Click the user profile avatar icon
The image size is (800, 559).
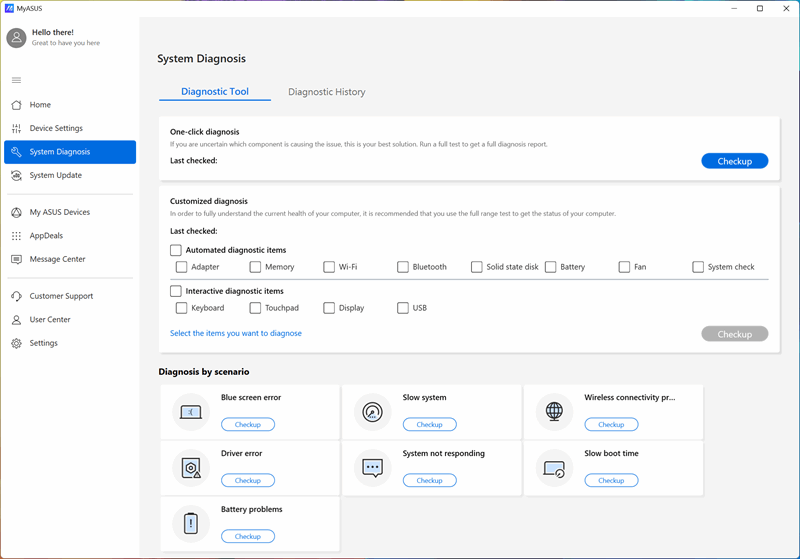tap(16, 38)
